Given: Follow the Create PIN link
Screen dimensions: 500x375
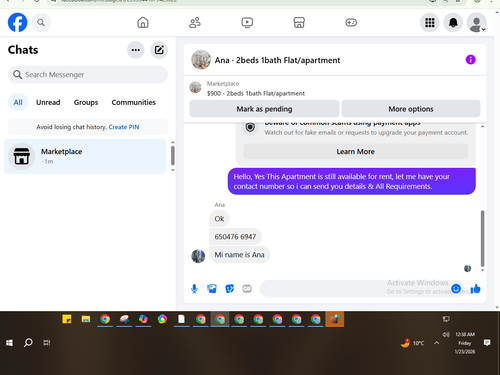Looking at the screenshot, I should (x=124, y=127).
